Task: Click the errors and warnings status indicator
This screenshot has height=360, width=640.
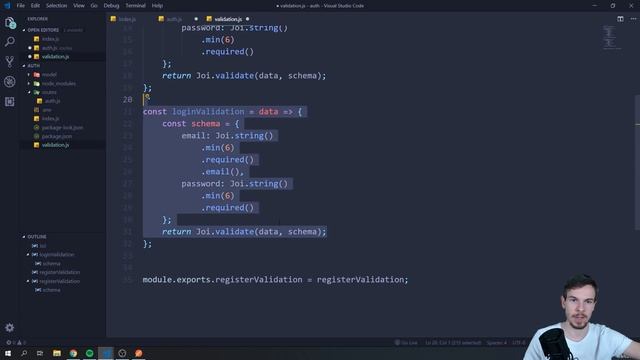Action: [x=16, y=342]
